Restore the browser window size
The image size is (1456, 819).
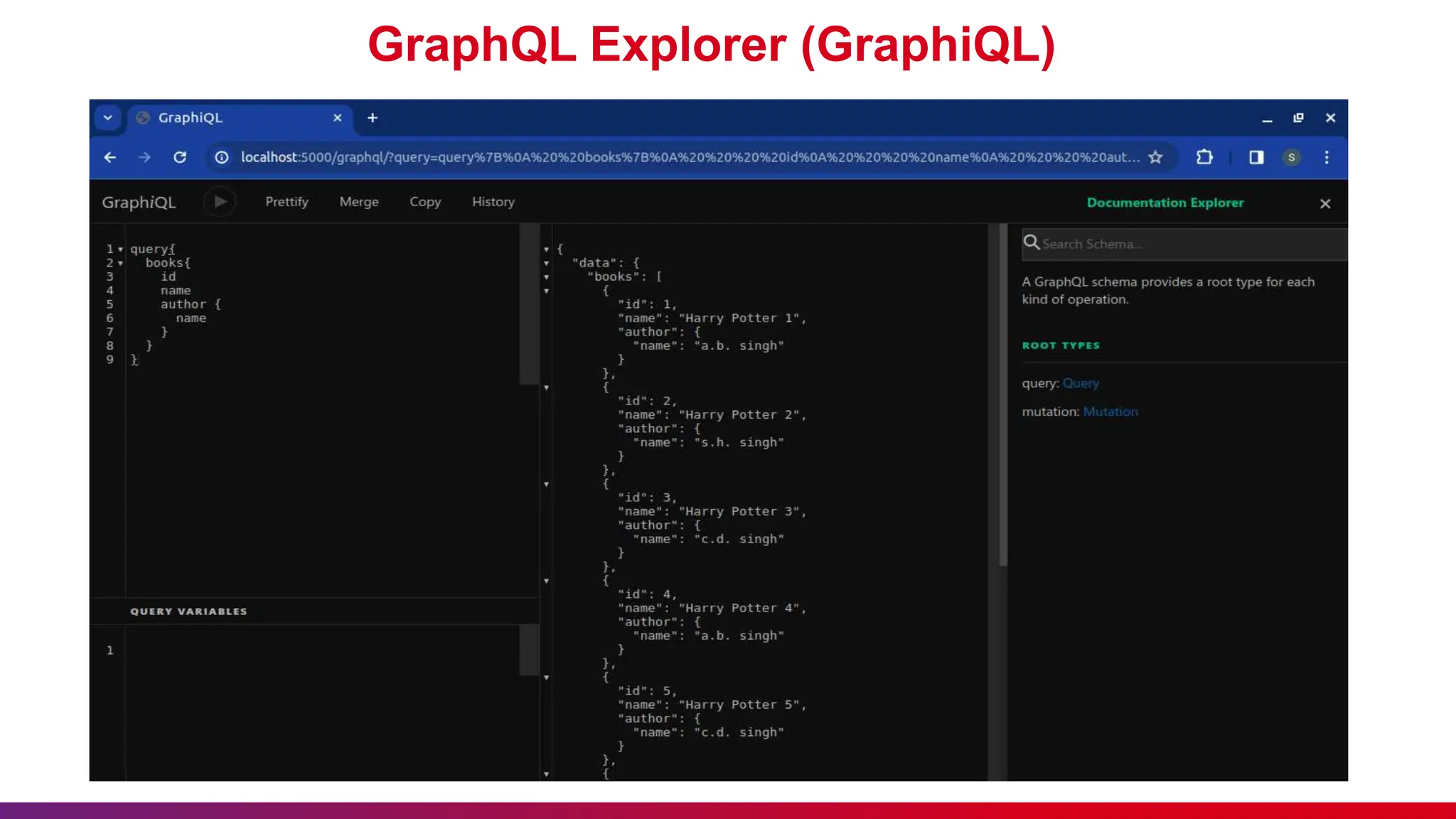coord(1298,118)
